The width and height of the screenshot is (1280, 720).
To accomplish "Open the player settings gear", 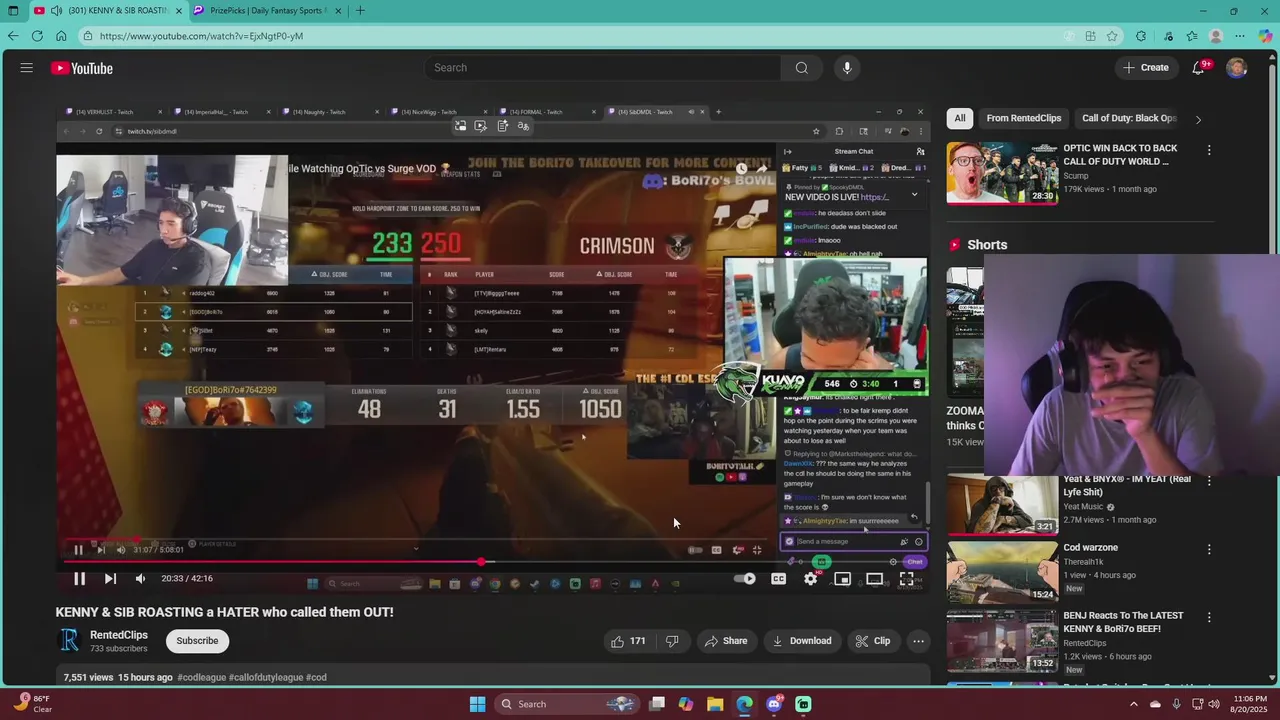I will pyautogui.click(x=811, y=578).
